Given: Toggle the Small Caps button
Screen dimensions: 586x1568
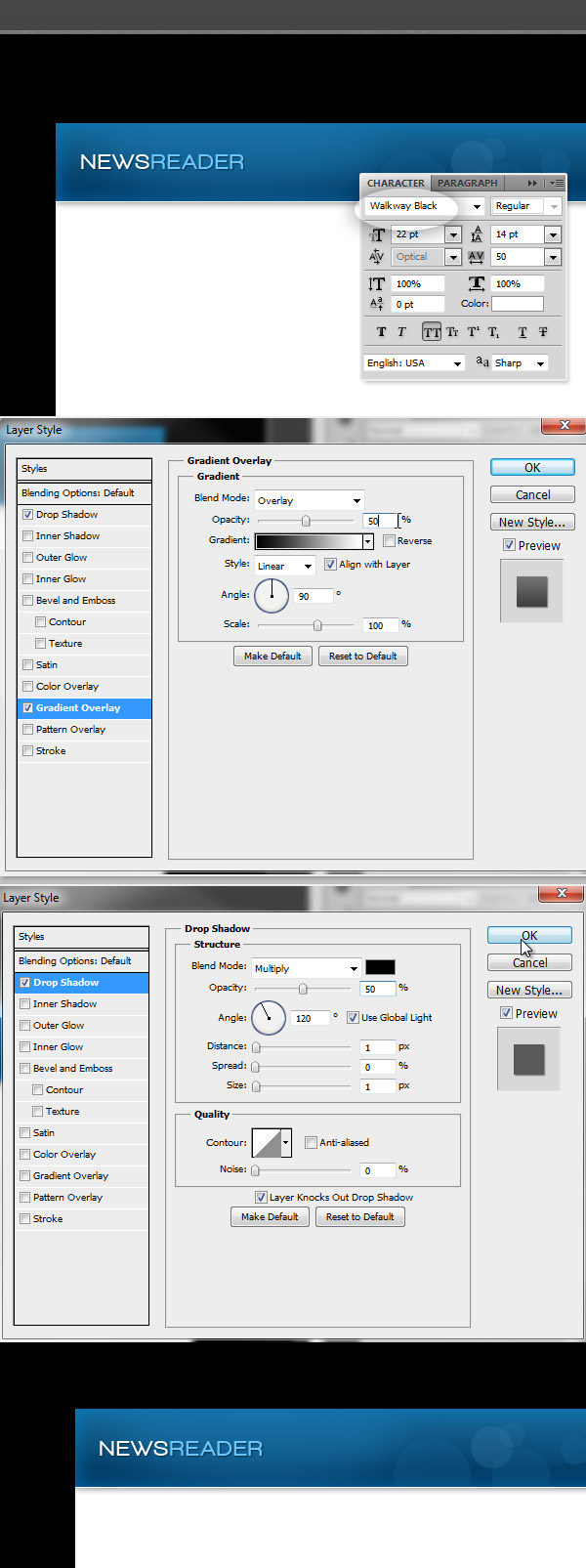Looking at the screenshot, I should point(452,332).
